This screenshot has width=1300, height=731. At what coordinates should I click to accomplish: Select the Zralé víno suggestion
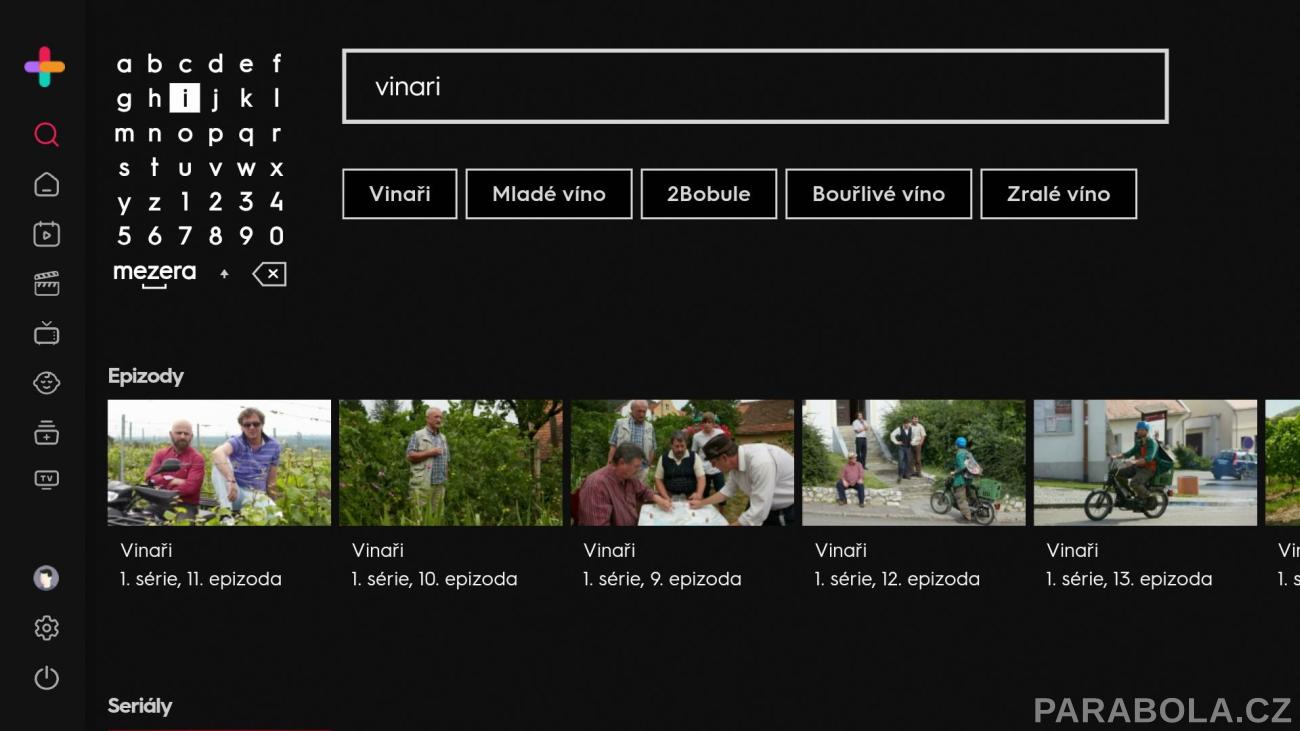[1059, 194]
